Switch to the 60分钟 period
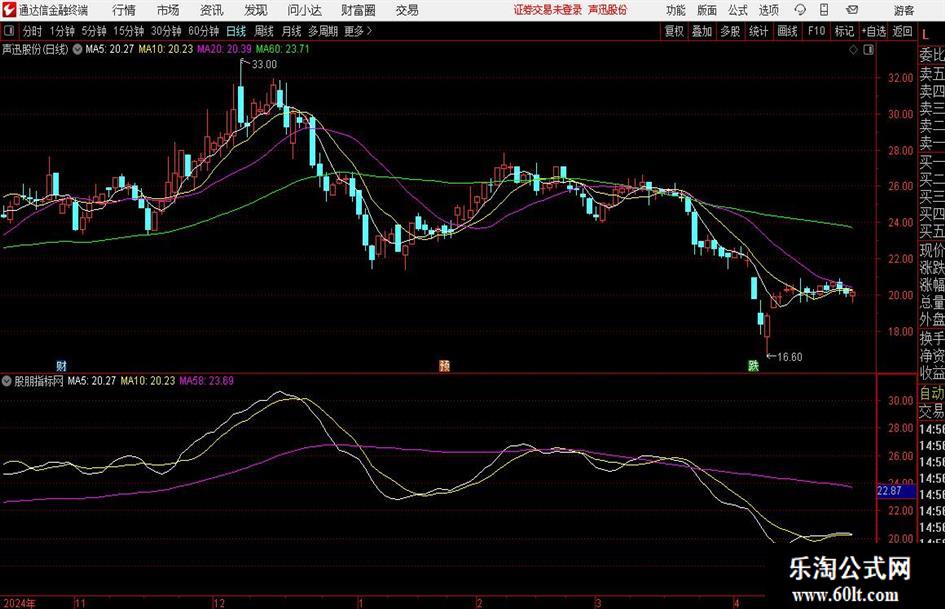The width and height of the screenshot is (945, 609). (x=204, y=31)
